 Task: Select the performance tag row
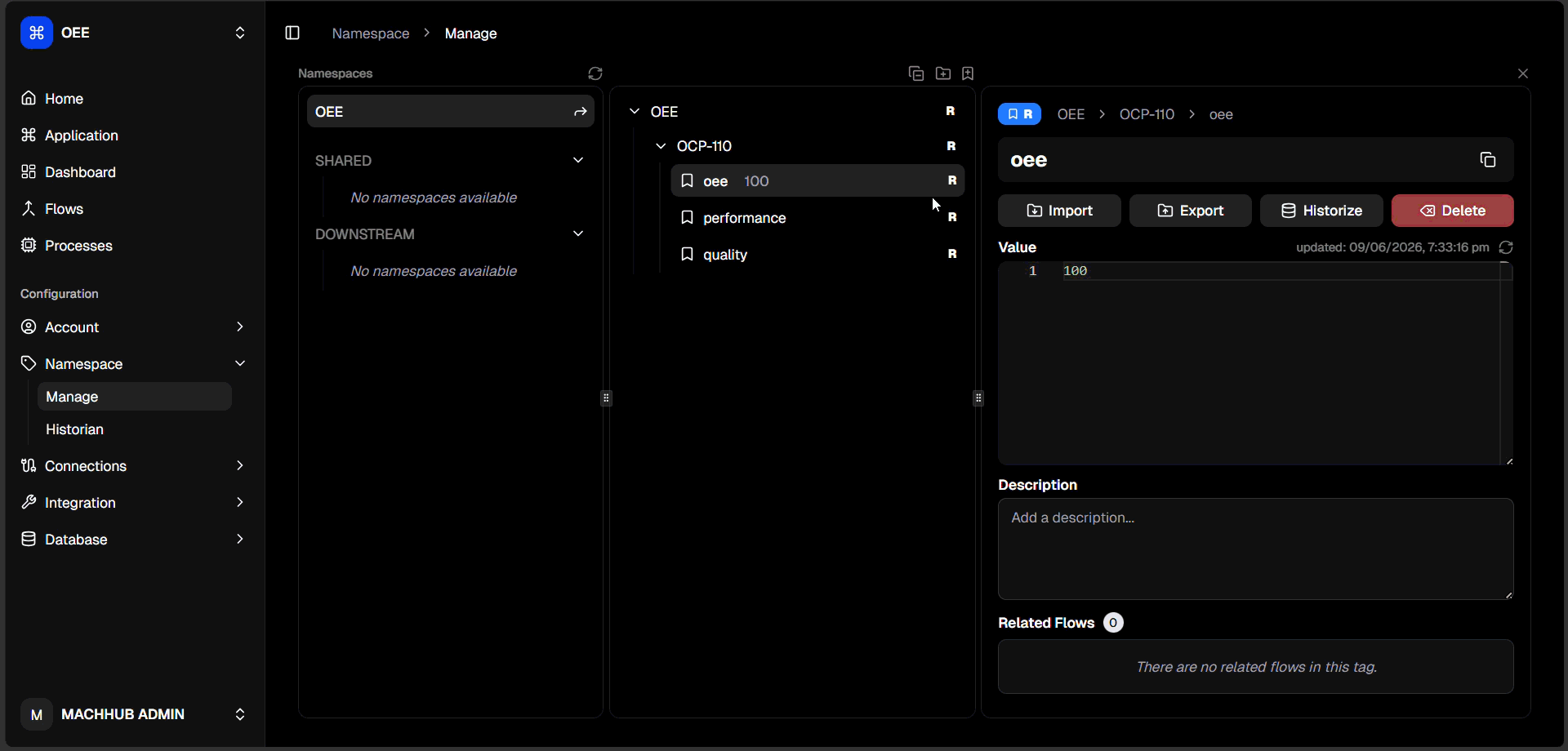(817, 217)
